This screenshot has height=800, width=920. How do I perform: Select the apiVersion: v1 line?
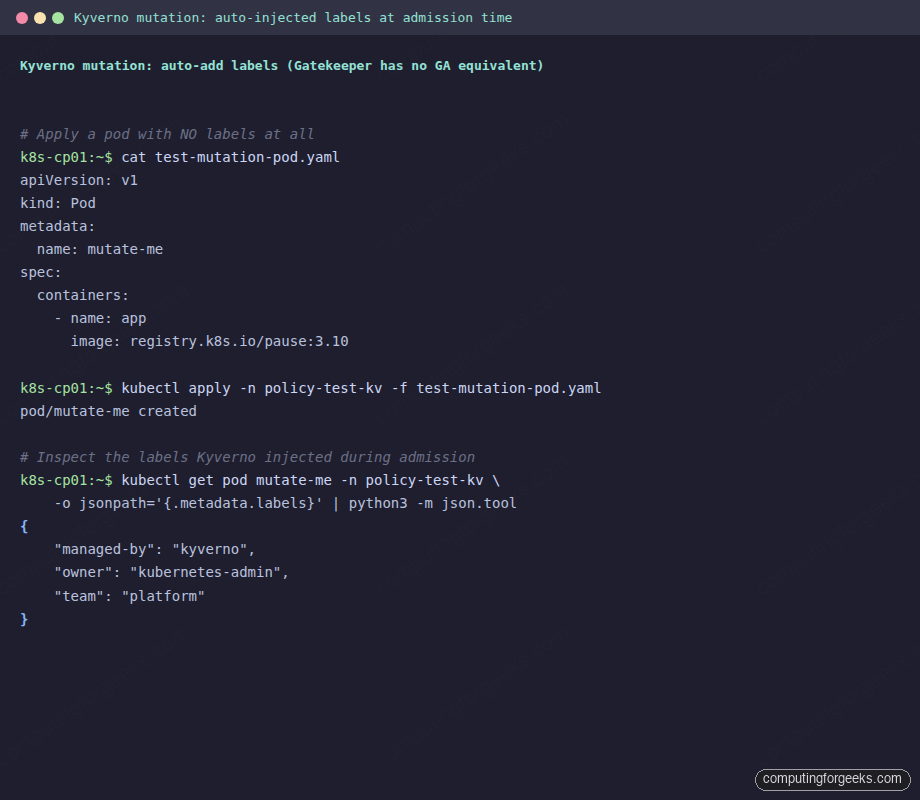(x=79, y=180)
